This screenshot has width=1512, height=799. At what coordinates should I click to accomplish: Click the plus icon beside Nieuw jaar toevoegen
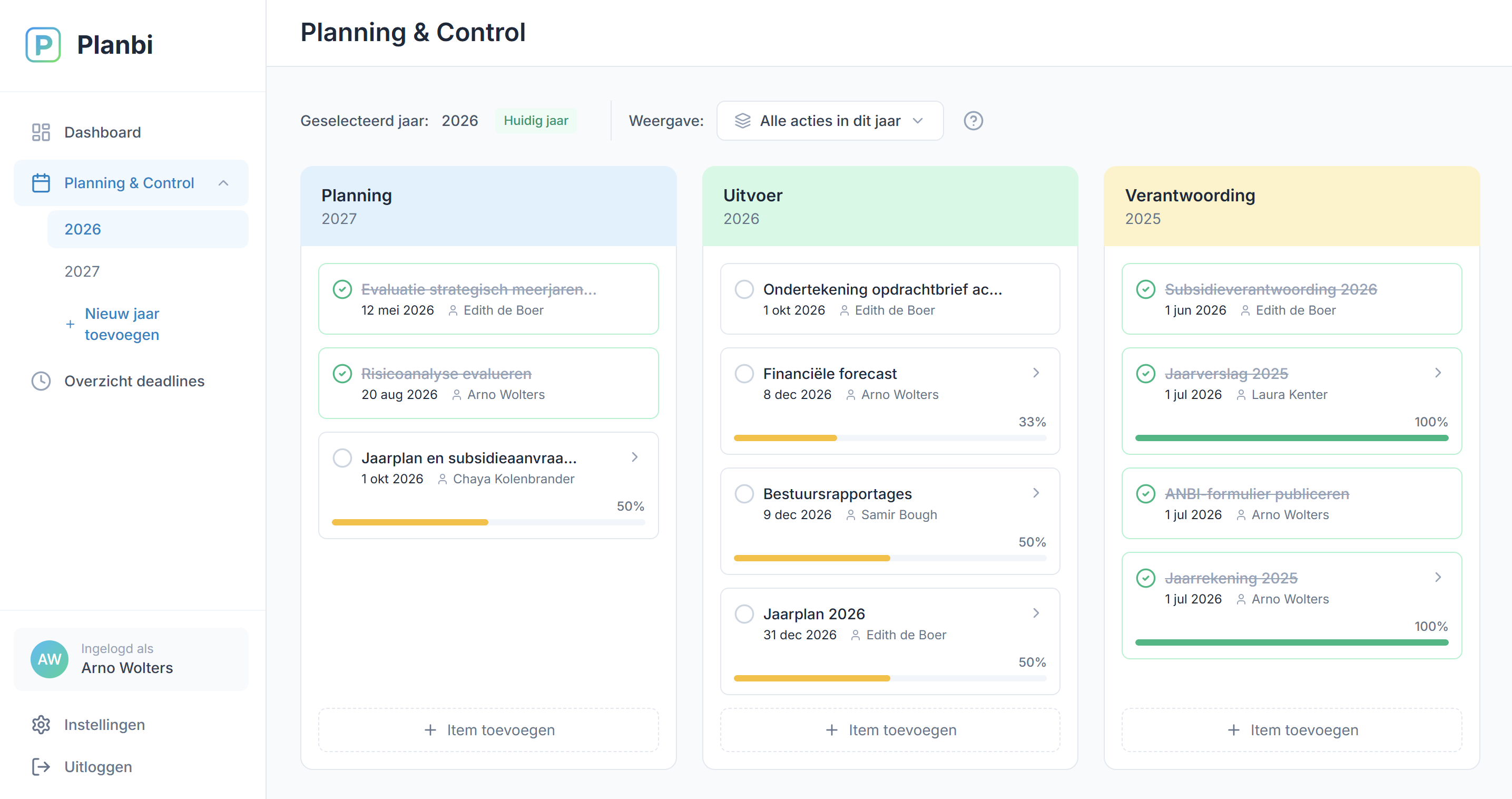[x=70, y=324]
